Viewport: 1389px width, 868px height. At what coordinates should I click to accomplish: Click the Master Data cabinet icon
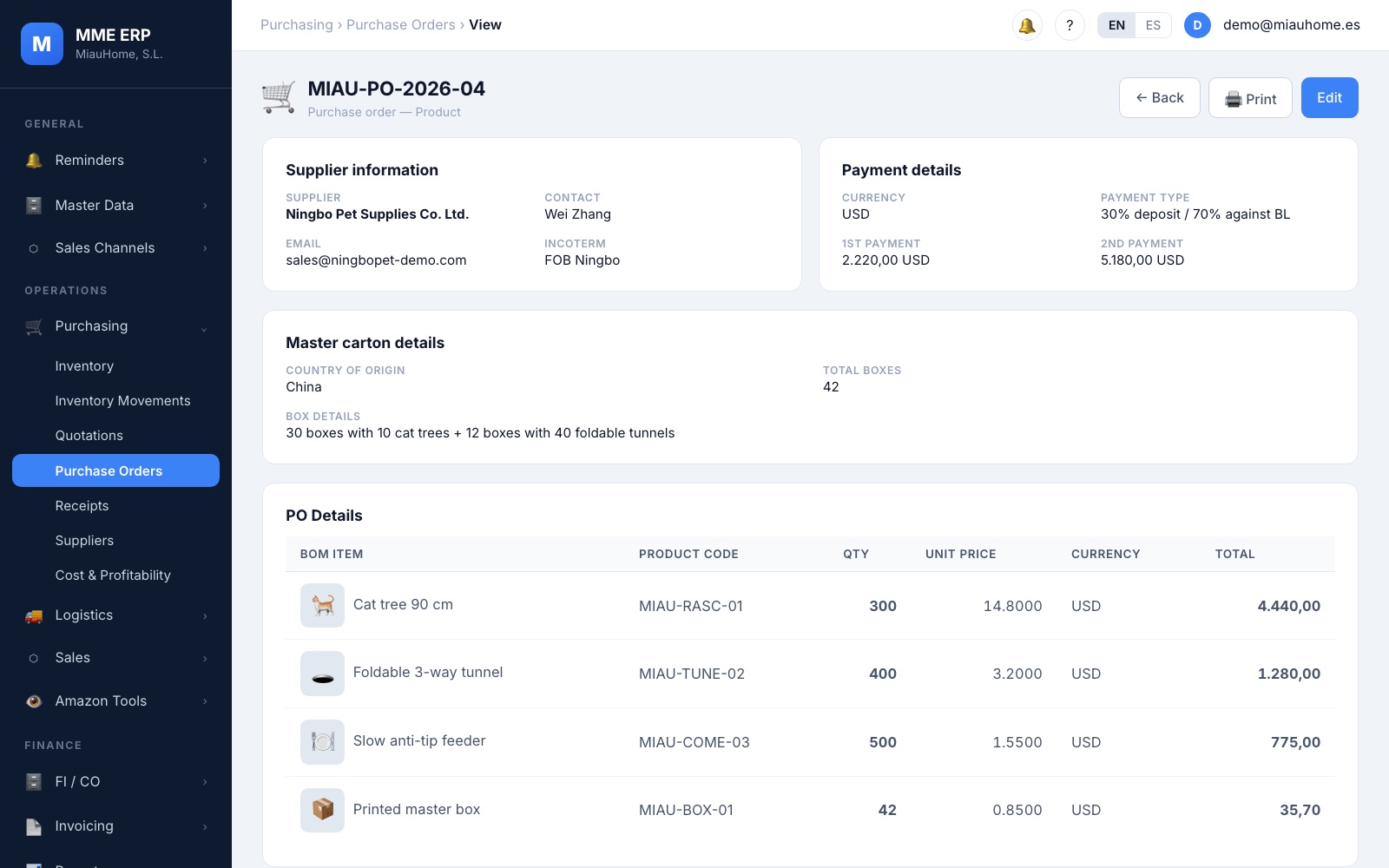point(34,206)
